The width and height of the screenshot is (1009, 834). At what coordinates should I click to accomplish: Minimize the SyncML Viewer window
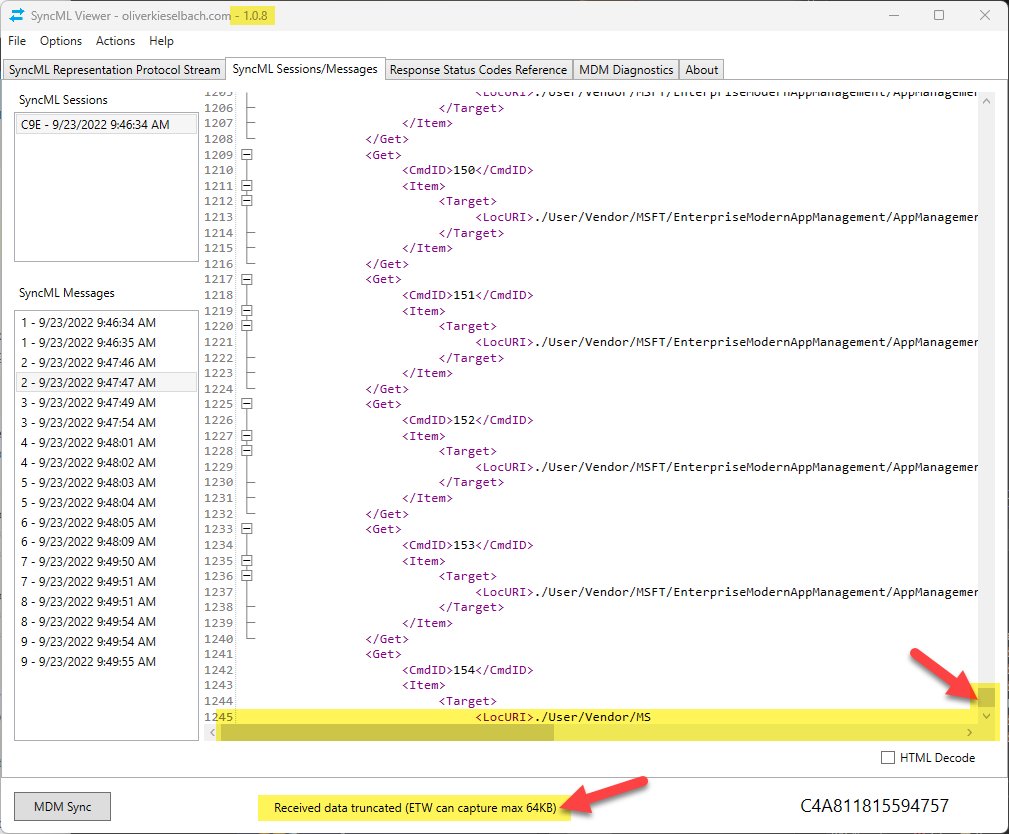pyautogui.click(x=893, y=15)
